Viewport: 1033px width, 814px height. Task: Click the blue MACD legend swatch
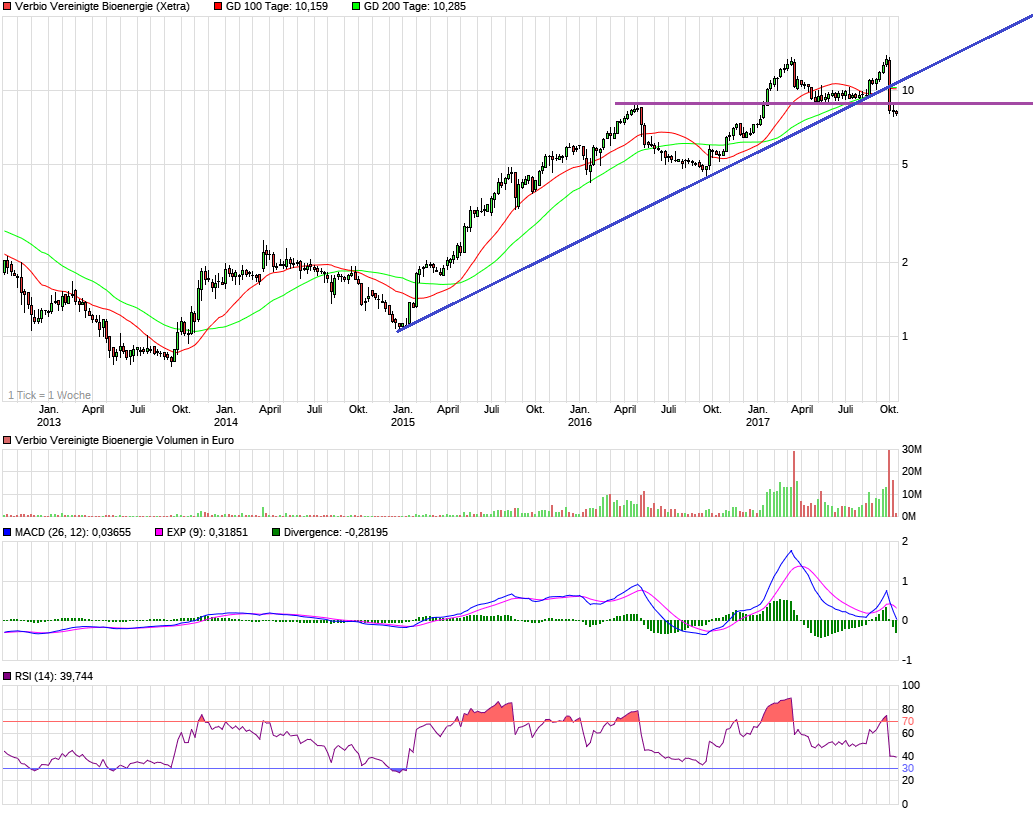pos(7,532)
